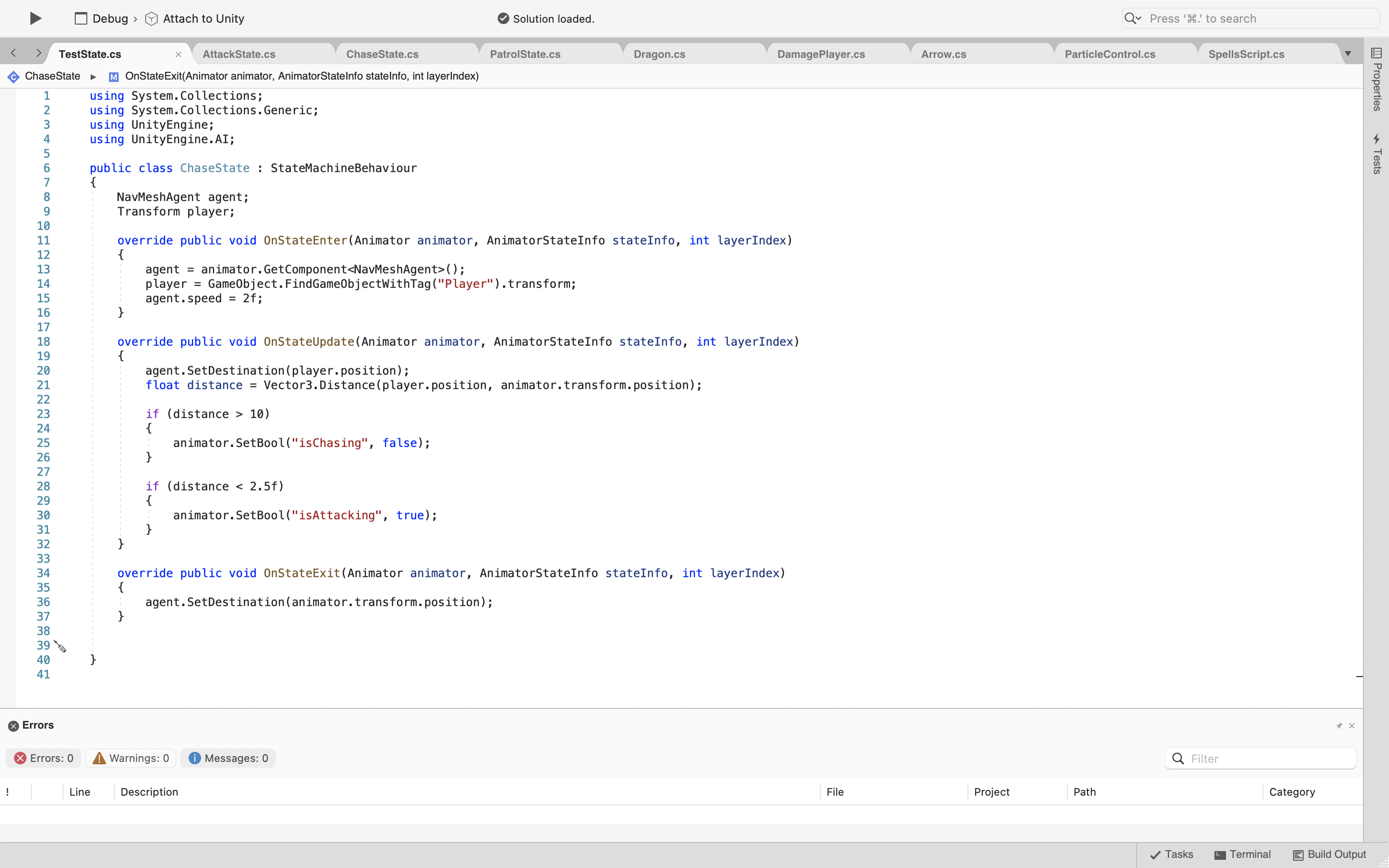This screenshot has width=1389, height=868.
Task: Open the hidden tabs dropdown arrow
Action: (x=1348, y=54)
